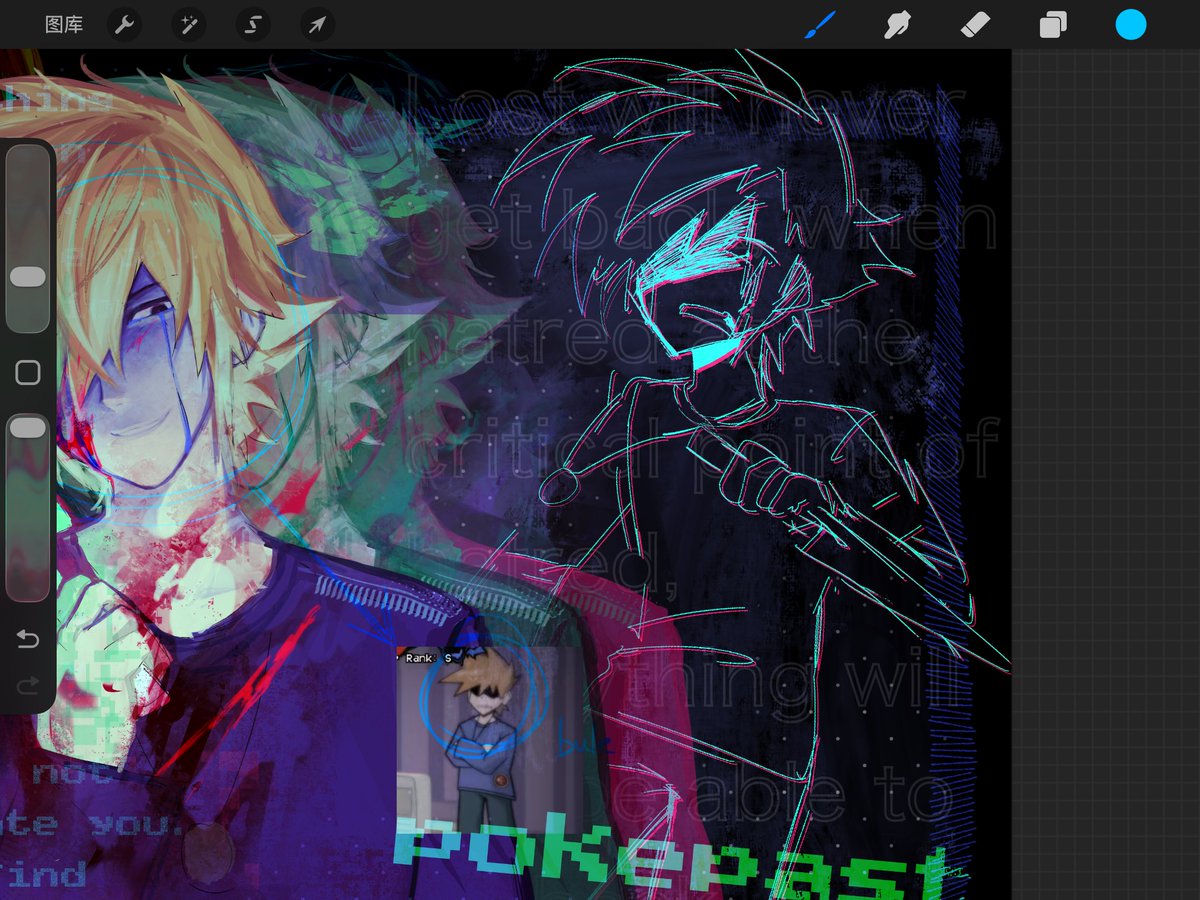Click the pokepast pixel text on canvas
This screenshot has width=1200, height=900.
click(x=672, y=857)
